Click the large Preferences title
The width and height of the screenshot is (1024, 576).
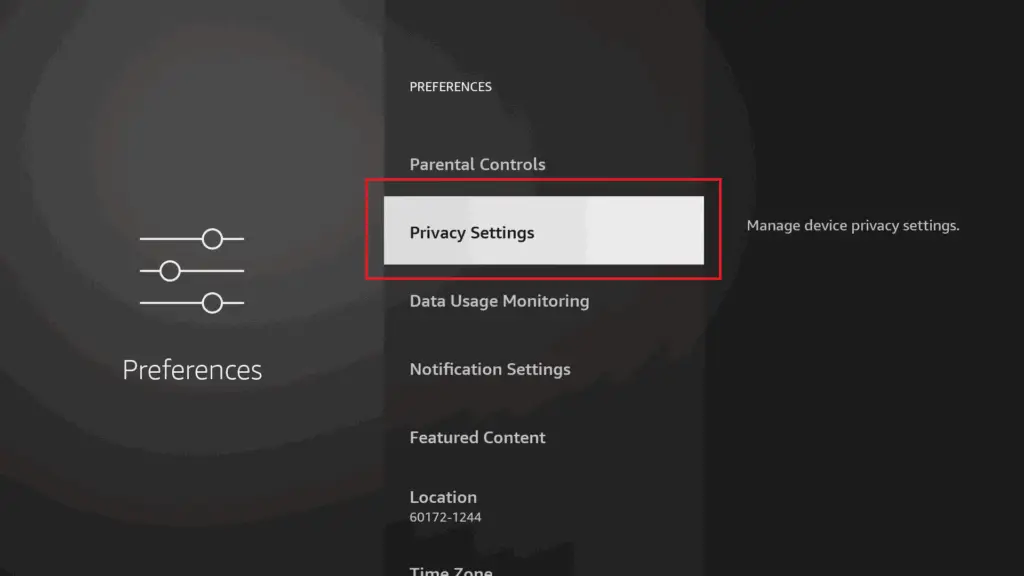(192, 370)
